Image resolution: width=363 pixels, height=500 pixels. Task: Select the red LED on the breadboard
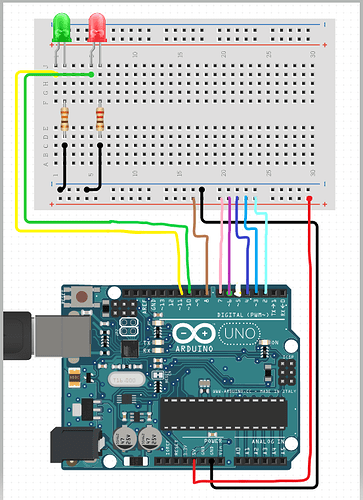coord(97,28)
